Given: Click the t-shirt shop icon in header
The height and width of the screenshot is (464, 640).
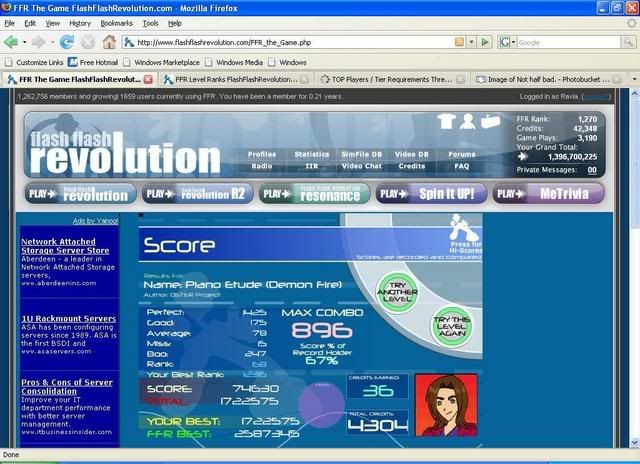Looking at the screenshot, I should 445,121.
